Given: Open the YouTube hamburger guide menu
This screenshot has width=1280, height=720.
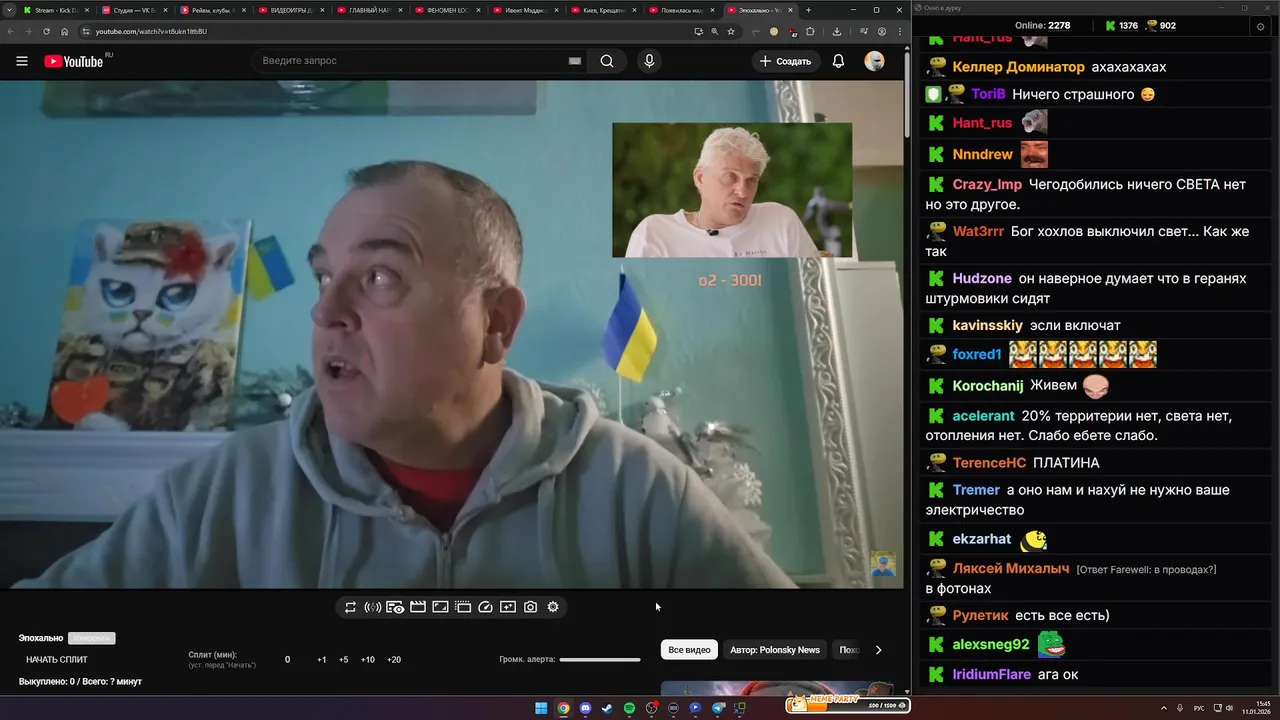Looking at the screenshot, I should (x=22, y=61).
